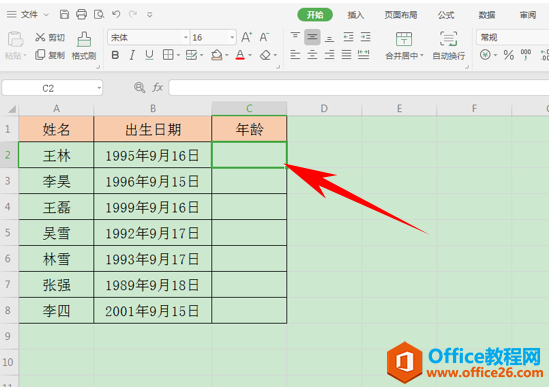Screen dimensions: 550x390
Task: Click distributed alignment icon
Action: (363, 55)
